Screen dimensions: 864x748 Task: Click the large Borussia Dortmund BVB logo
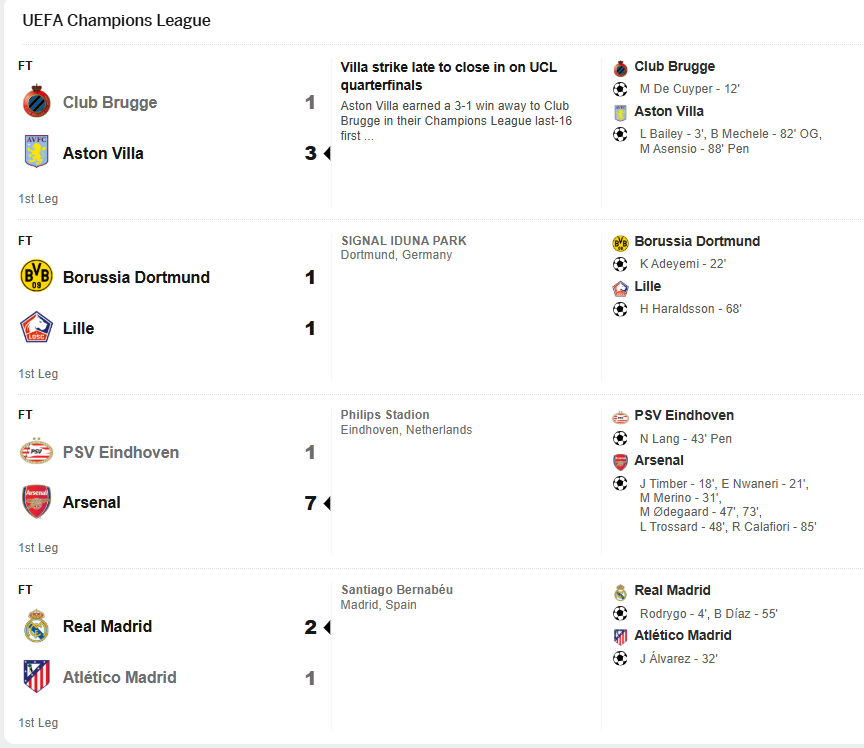click(x=36, y=276)
